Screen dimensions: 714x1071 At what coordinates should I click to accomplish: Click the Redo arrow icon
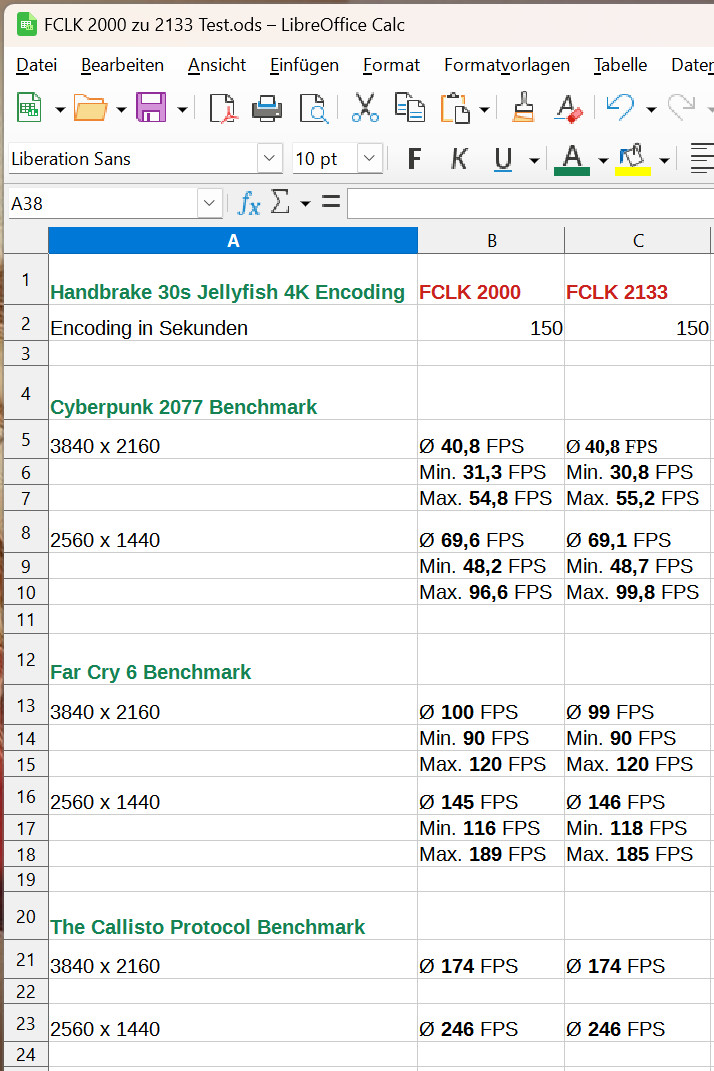pyautogui.click(x=681, y=108)
